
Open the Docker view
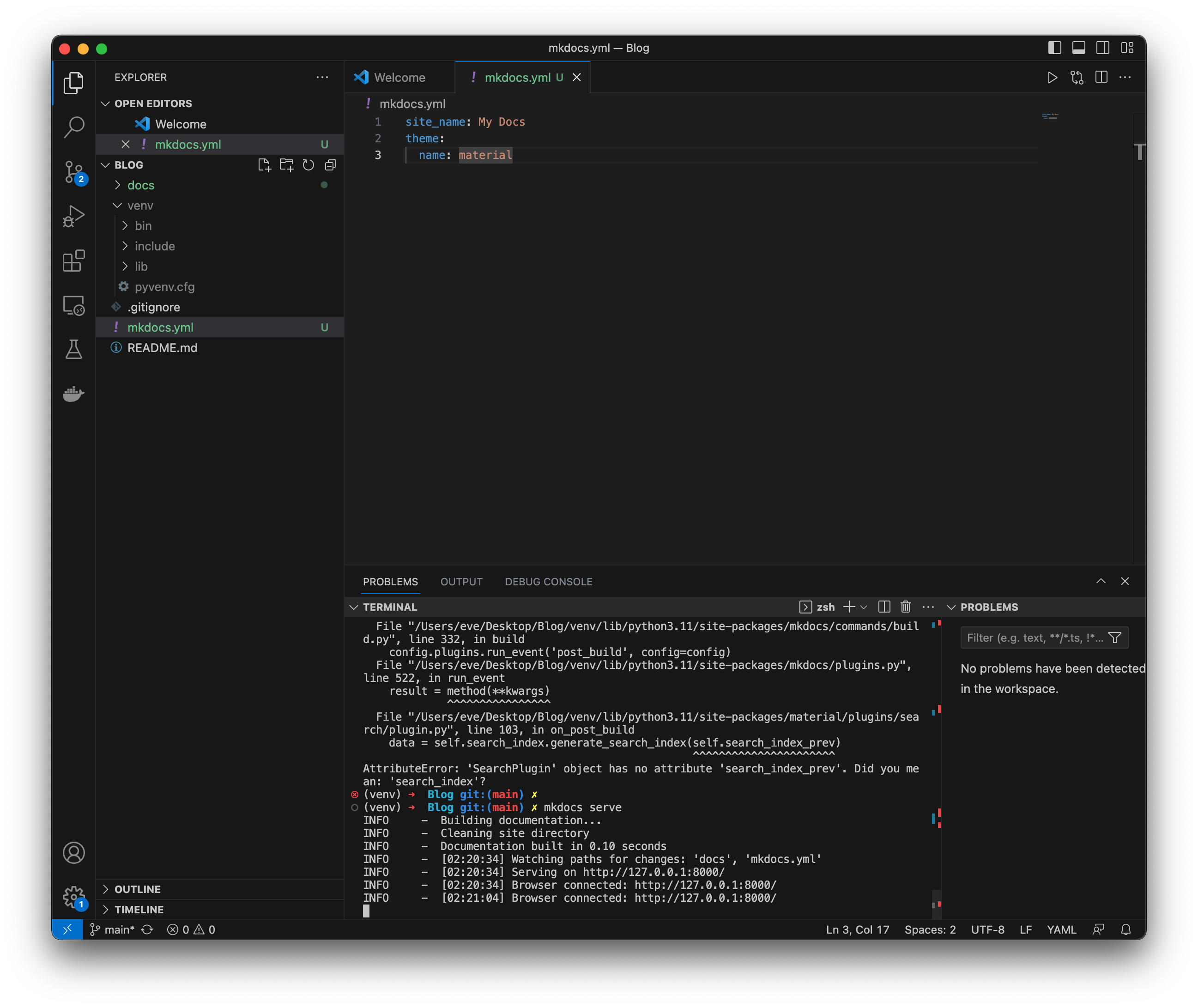tap(74, 394)
